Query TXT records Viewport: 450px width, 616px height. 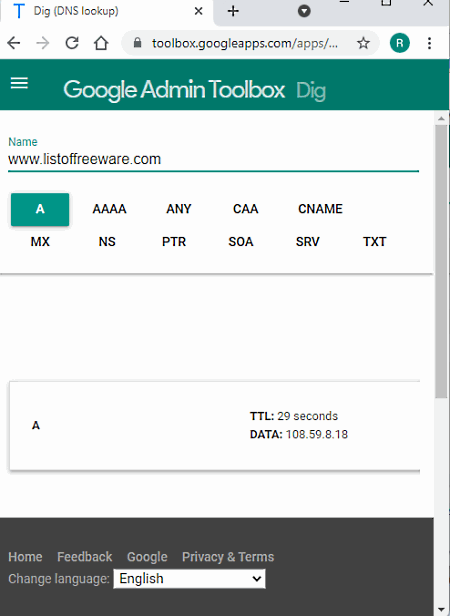pos(375,242)
